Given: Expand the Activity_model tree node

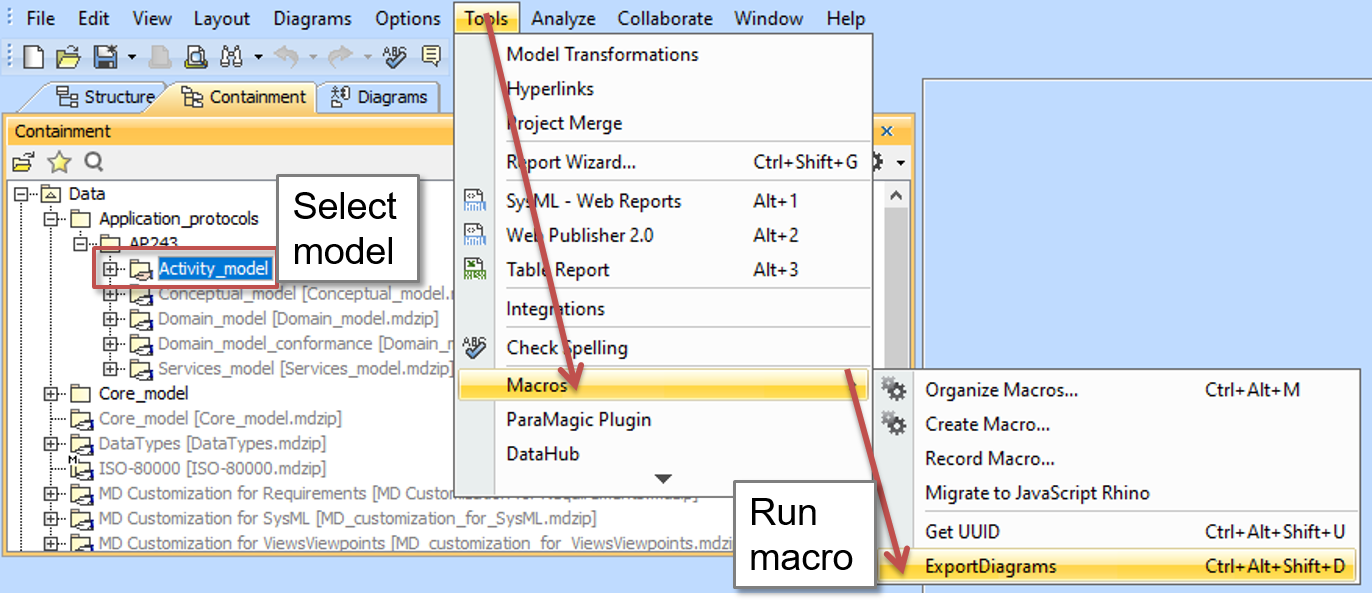Looking at the screenshot, I should (x=110, y=269).
